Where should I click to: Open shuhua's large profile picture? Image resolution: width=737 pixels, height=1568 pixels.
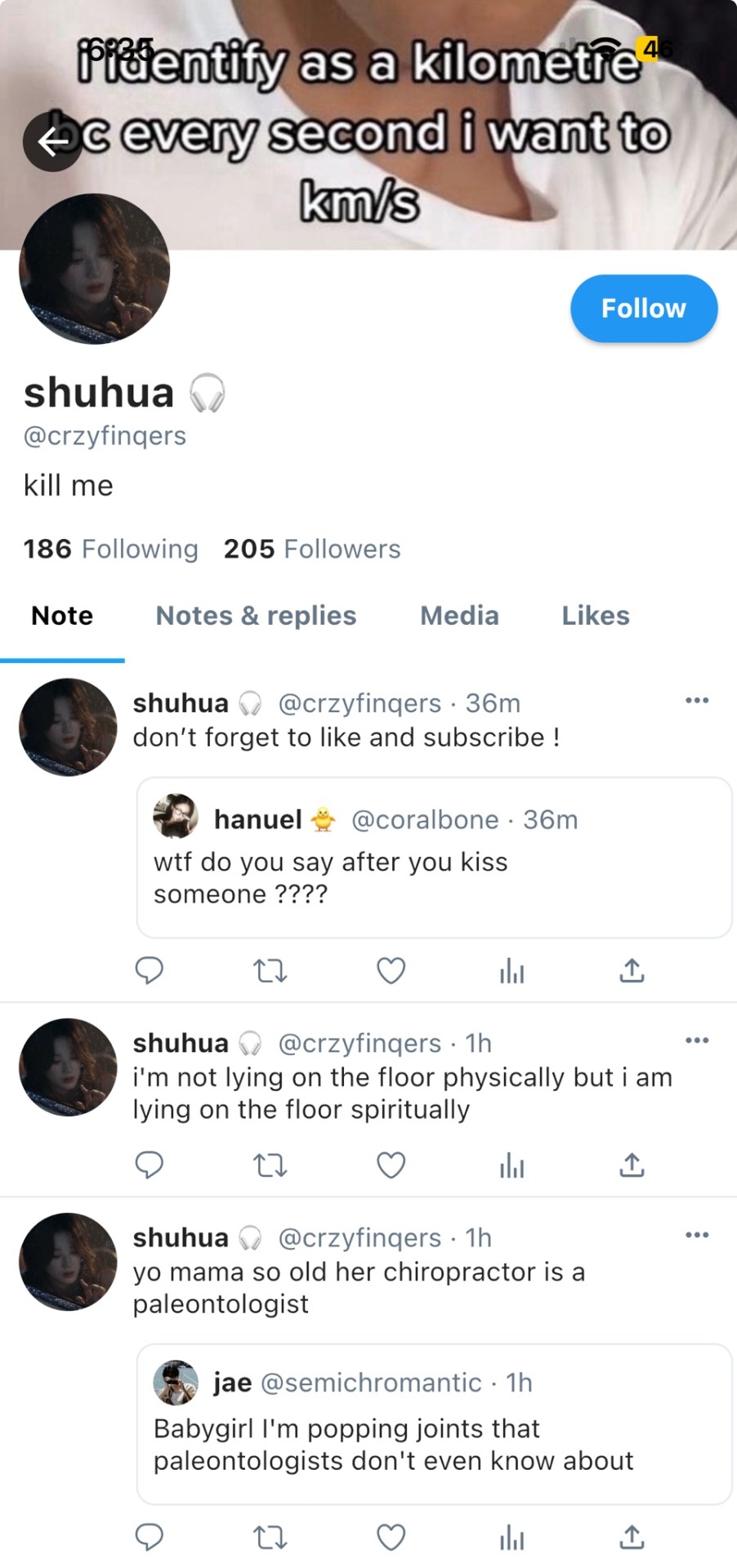[x=94, y=269]
